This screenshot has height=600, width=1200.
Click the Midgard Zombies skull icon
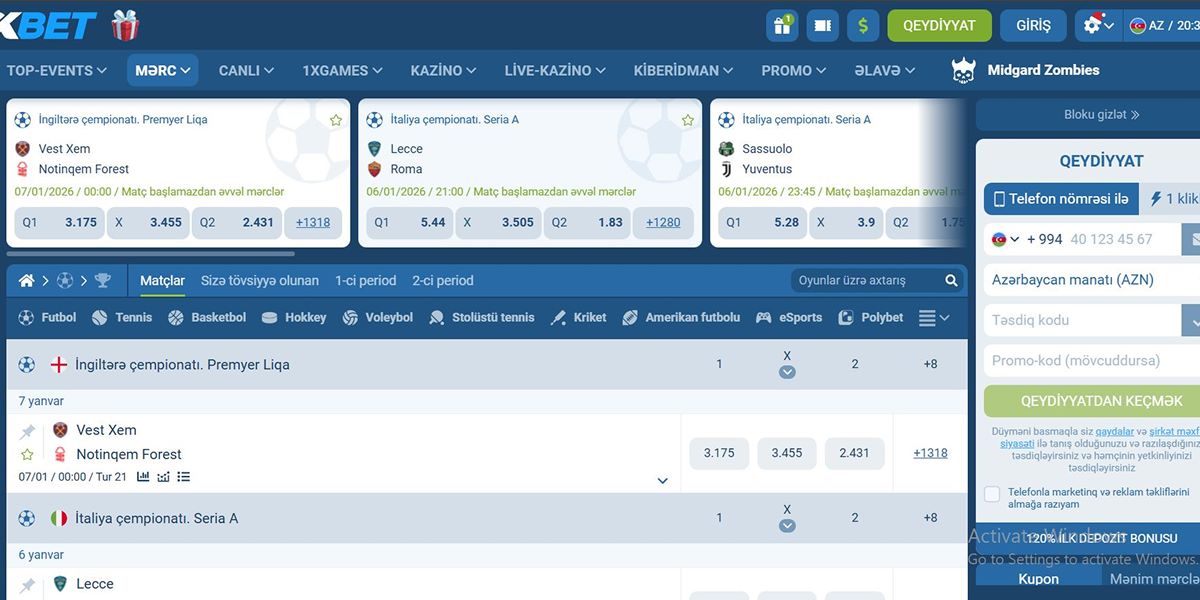[962, 69]
